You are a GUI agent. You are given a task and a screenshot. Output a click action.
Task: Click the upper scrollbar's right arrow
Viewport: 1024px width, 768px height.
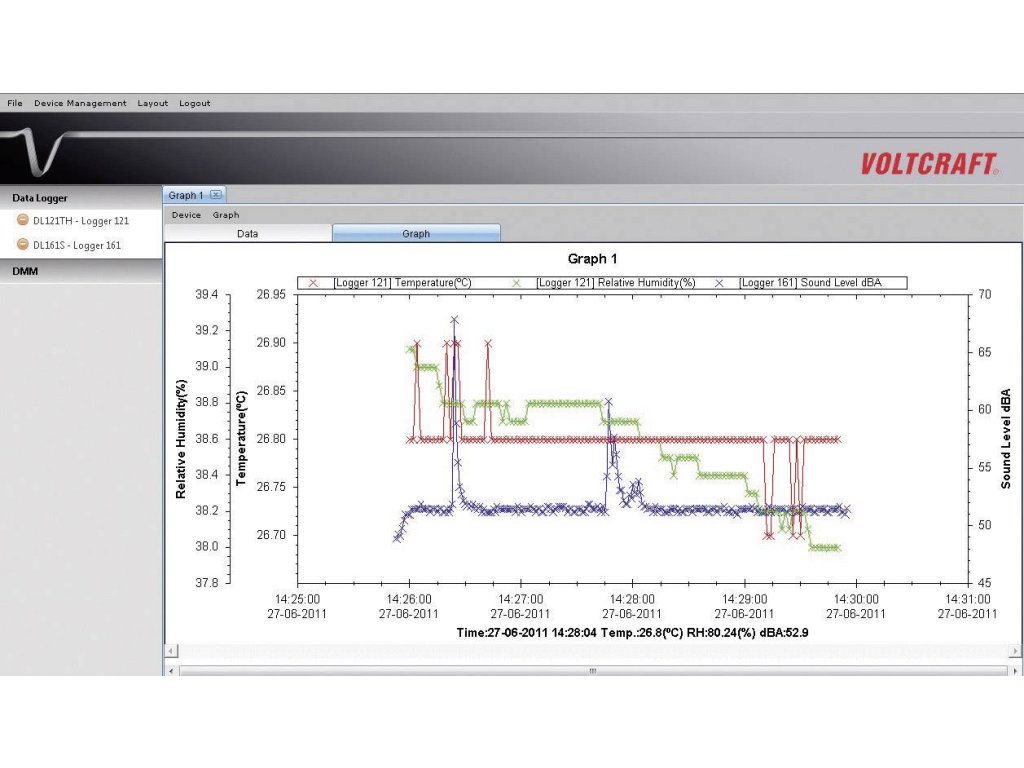[1015, 651]
